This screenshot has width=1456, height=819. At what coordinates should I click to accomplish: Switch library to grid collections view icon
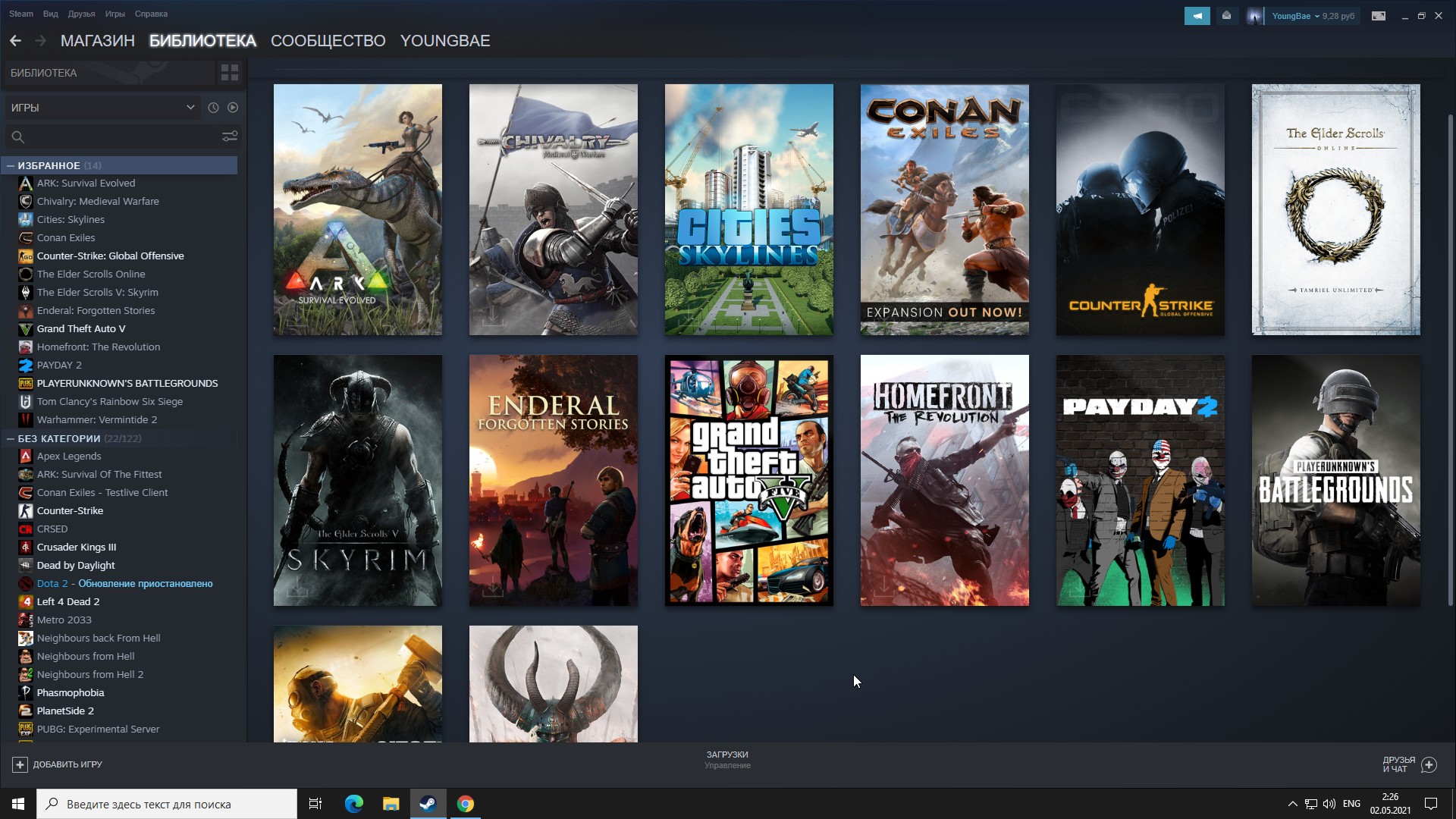coord(229,73)
